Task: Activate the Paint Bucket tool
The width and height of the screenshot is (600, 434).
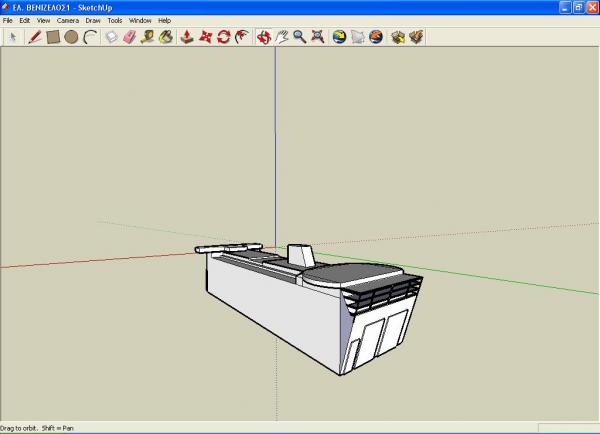Action: [x=166, y=37]
